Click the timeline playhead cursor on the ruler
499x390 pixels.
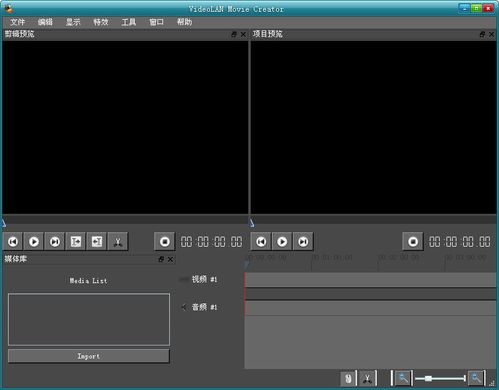pyautogui.click(x=246, y=266)
